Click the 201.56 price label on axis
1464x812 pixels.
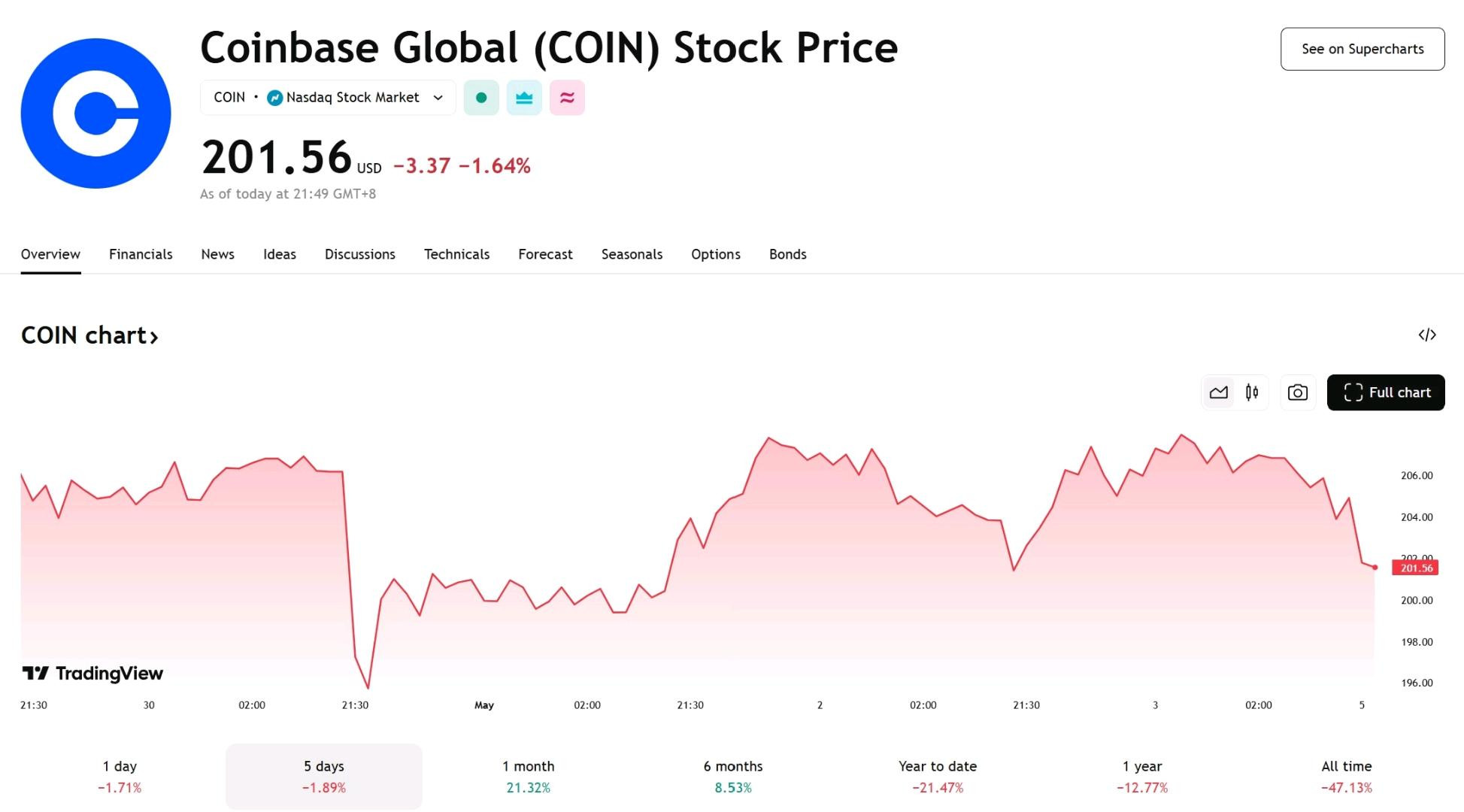(1415, 568)
